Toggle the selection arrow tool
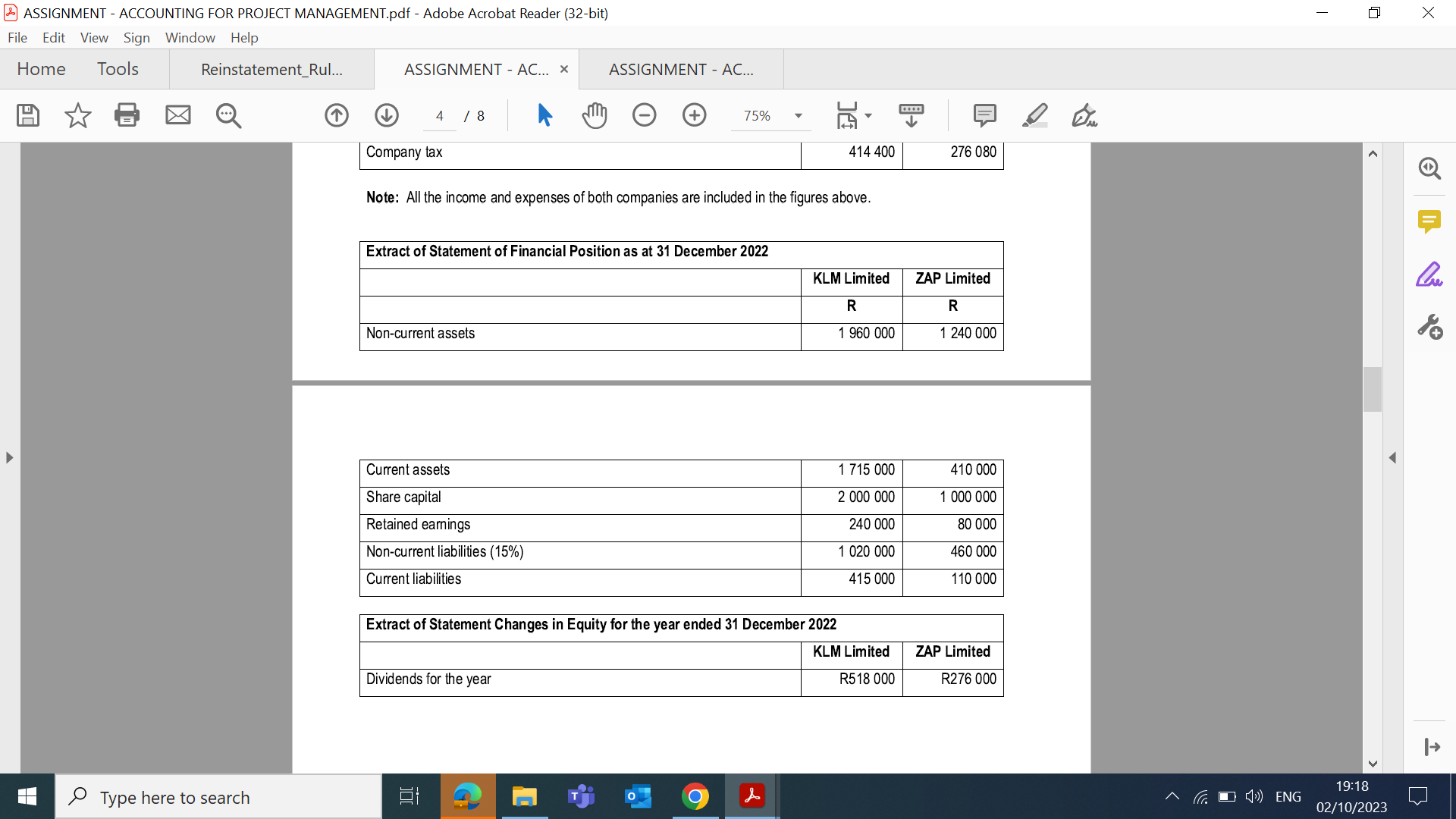This screenshot has height=819, width=1456. click(x=544, y=115)
